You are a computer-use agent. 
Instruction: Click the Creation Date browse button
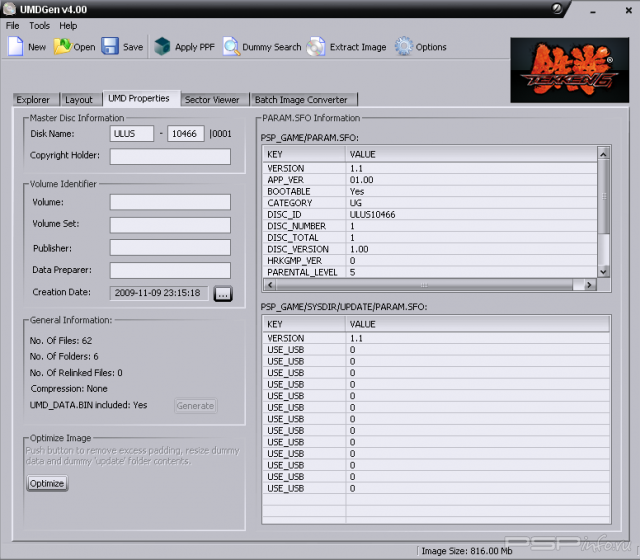point(223,293)
